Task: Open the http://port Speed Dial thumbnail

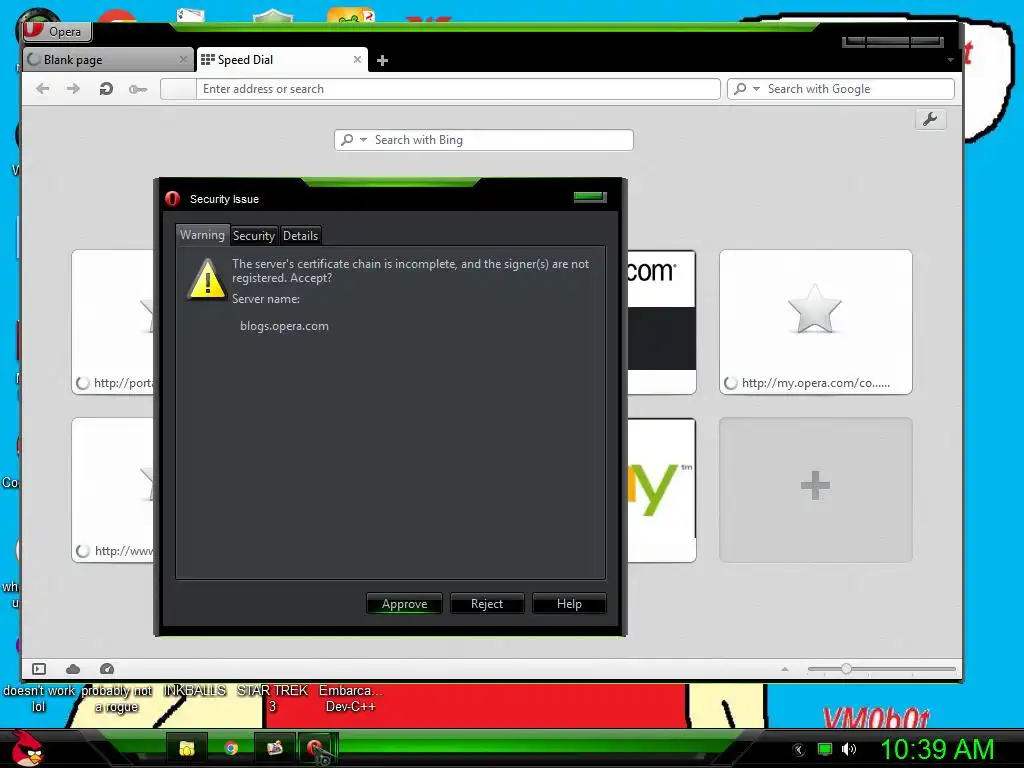Action: click(x=113, y=322)
